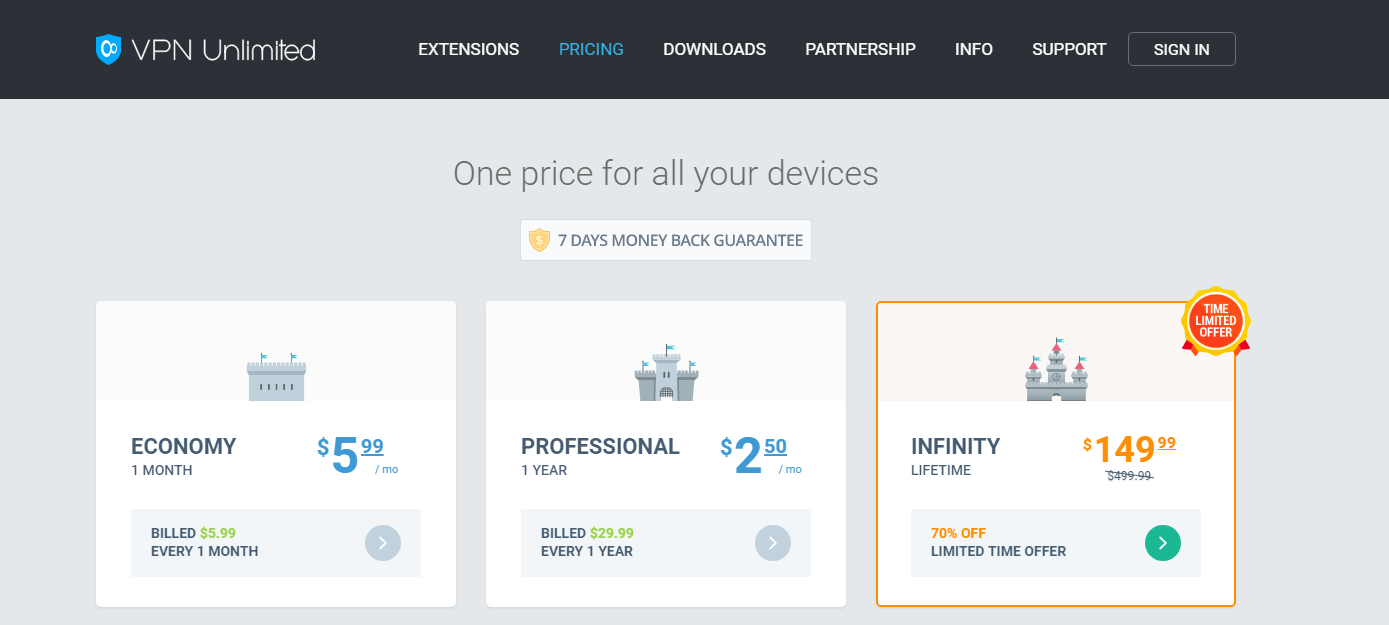Open the Support menu item

point(1069,49)
